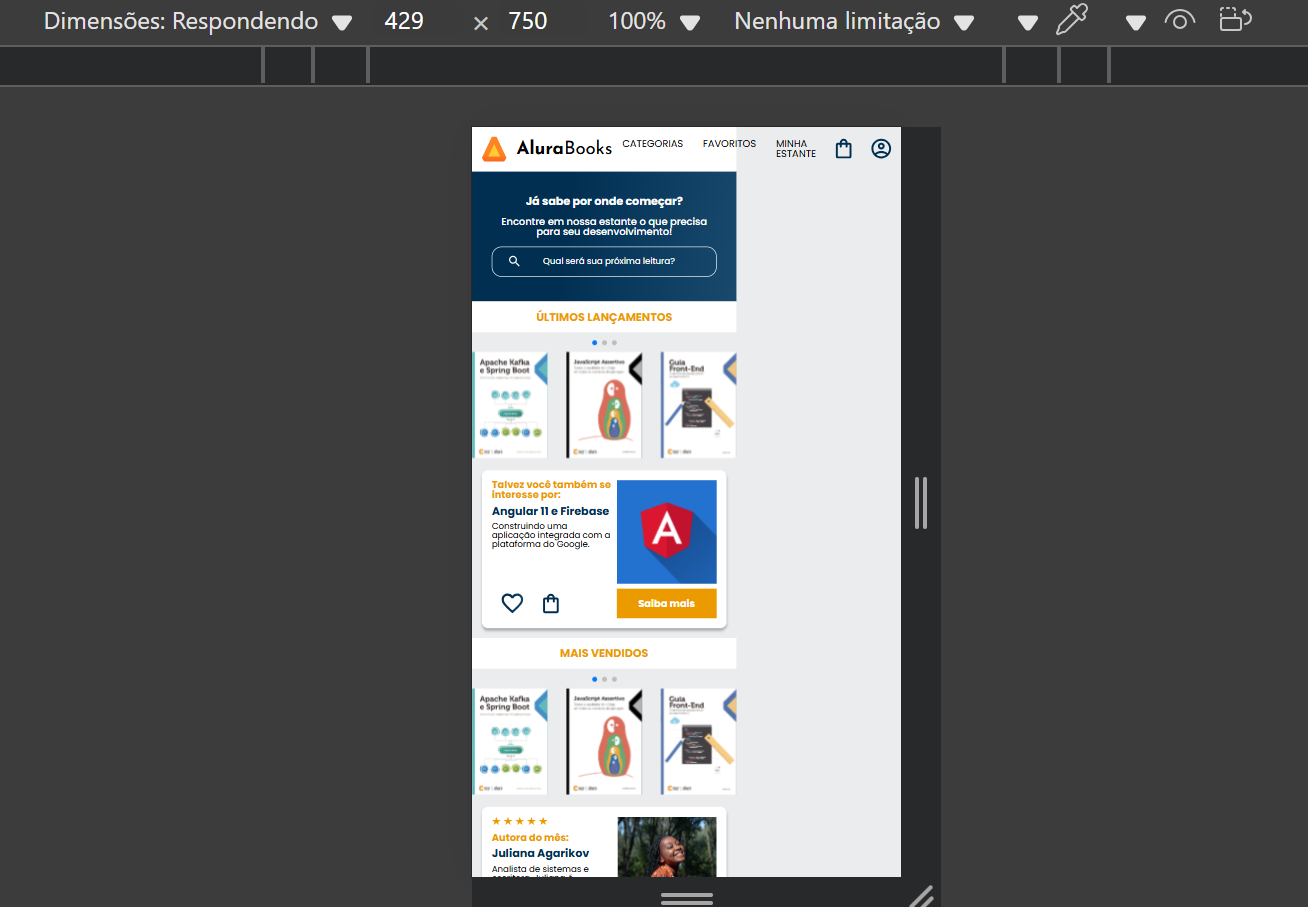Click the five-star rating in author card
Viewport: 1308px width, 907px height.
(x=520, y=821)
